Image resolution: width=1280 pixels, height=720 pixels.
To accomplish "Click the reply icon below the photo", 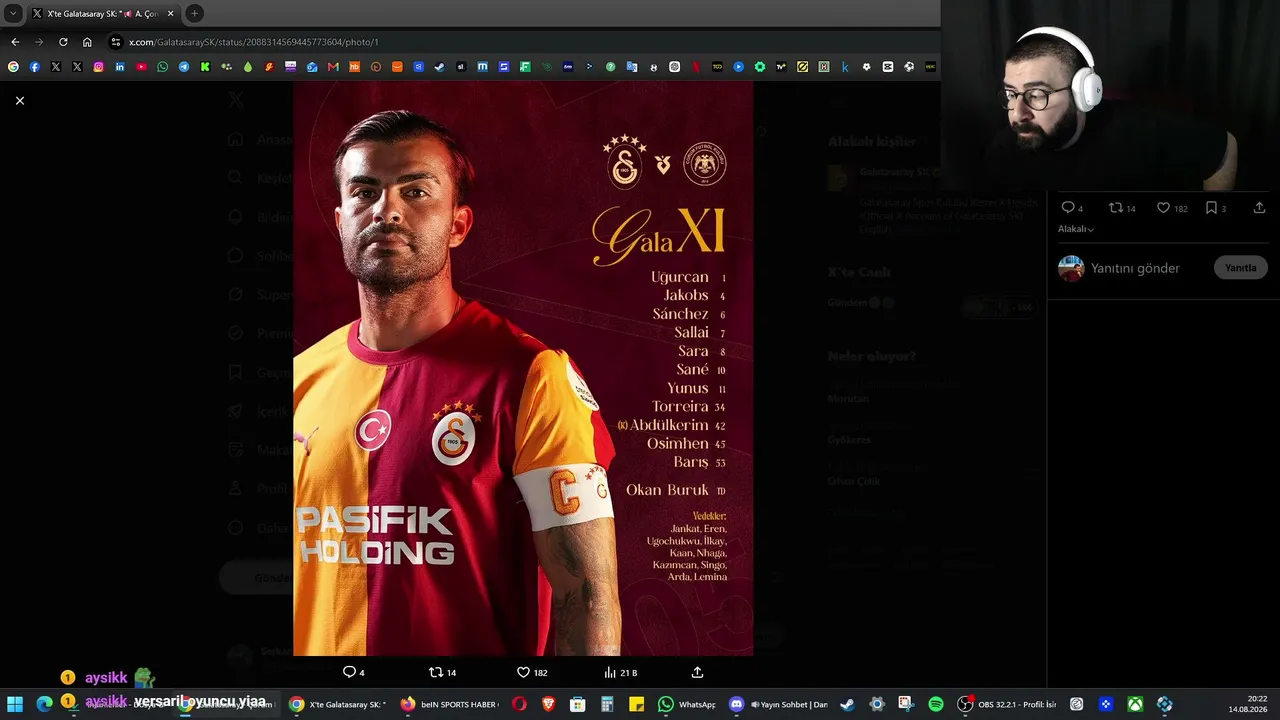I will coord(349,672).
